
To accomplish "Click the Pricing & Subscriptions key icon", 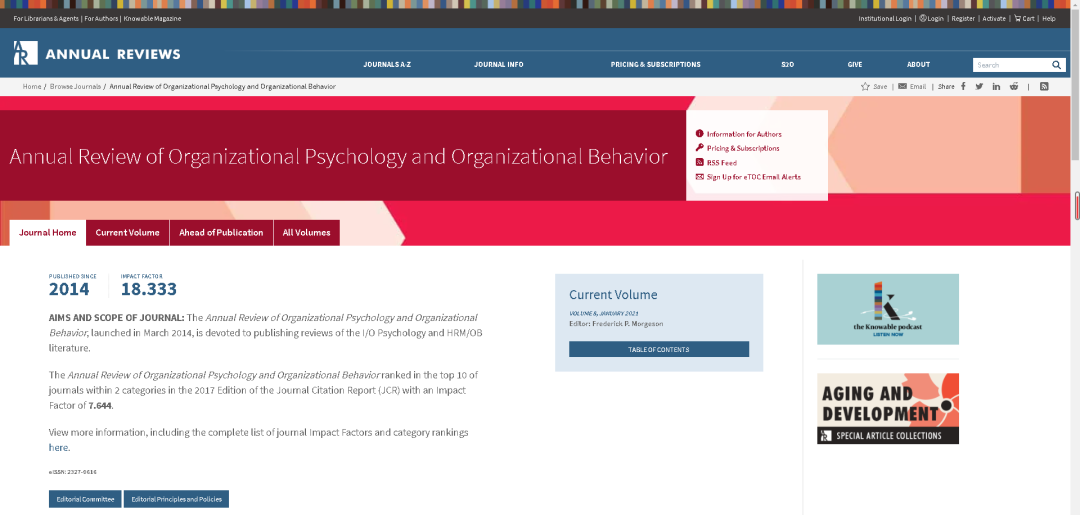I will pos(700,148).
